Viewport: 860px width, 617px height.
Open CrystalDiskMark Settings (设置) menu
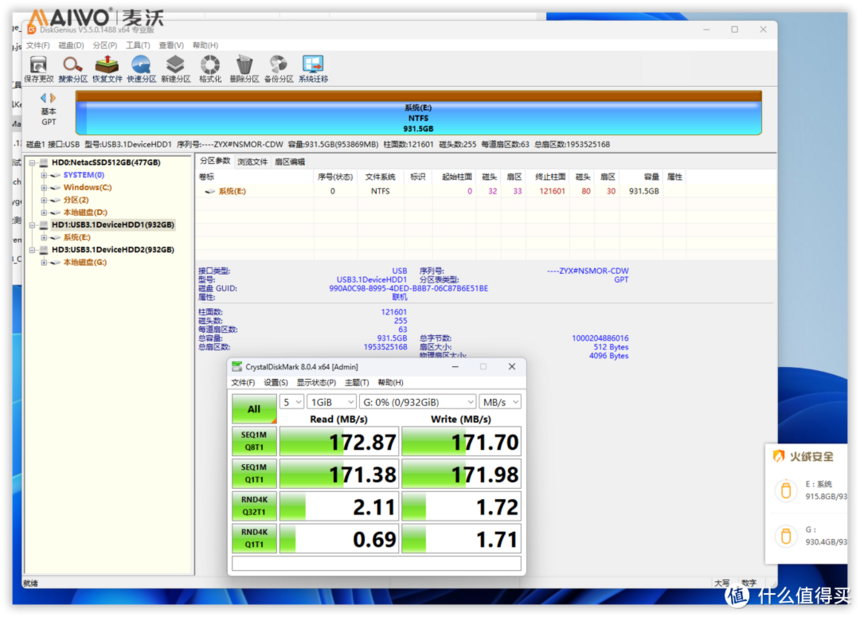click(276, 382)
